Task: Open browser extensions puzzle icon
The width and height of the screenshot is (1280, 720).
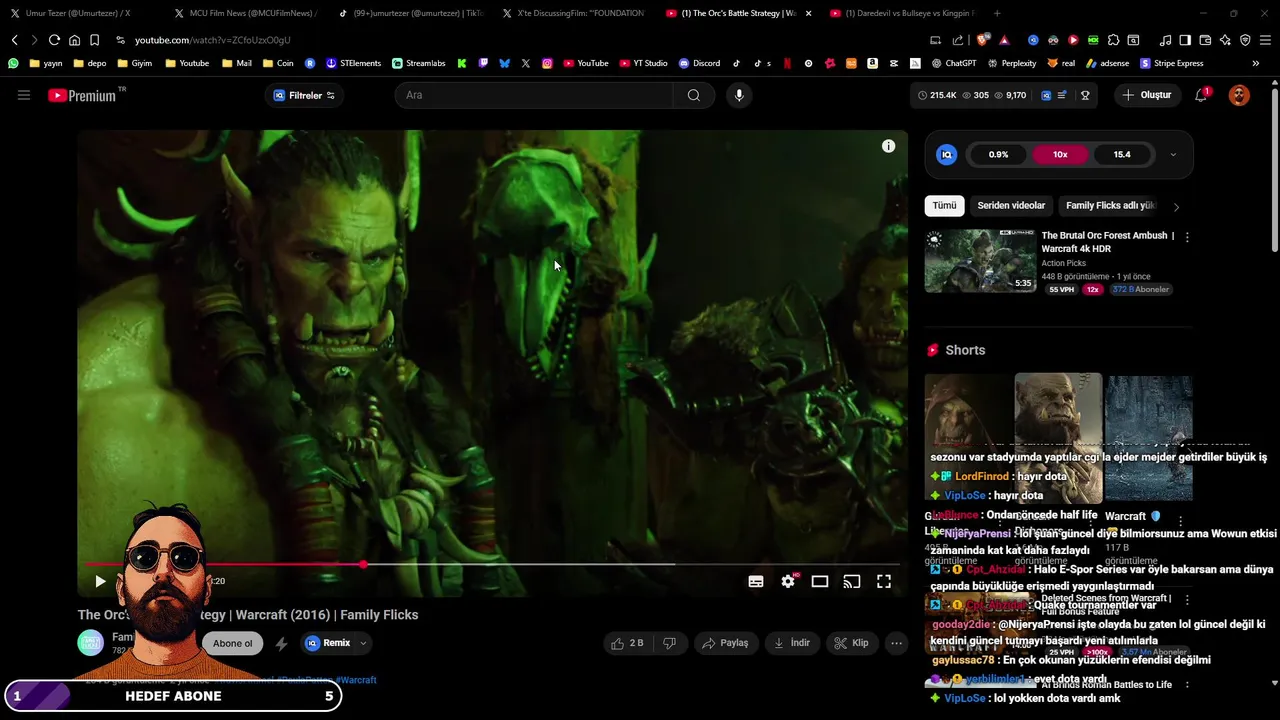Action: click(x=1113, y=40)
